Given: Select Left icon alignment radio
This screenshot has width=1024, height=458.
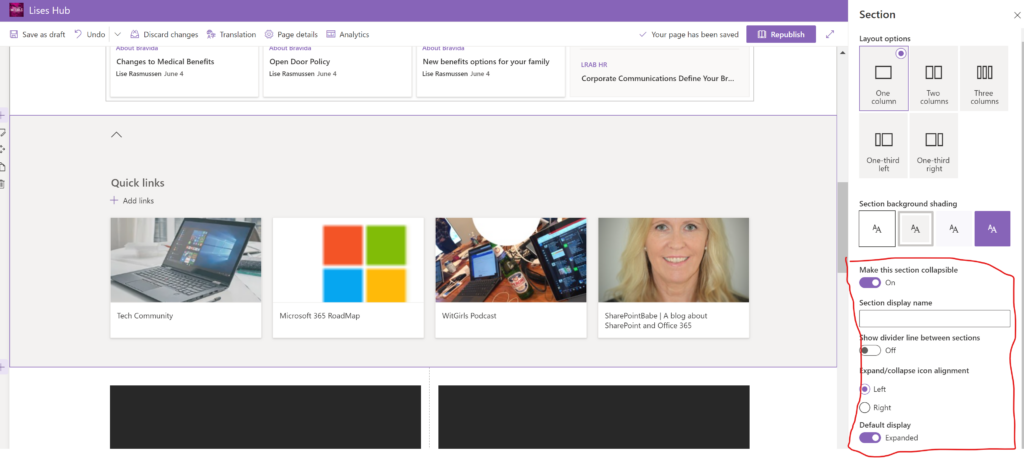Looking at the screenshot, I should [x=865, y=389].
